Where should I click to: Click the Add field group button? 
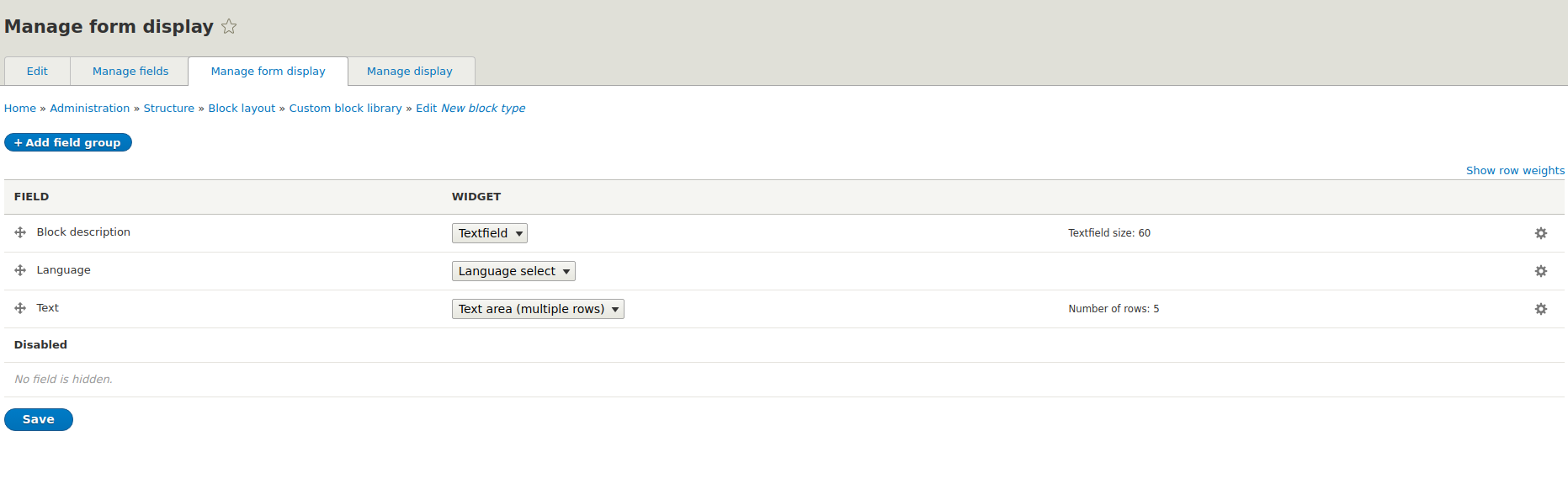68,143
